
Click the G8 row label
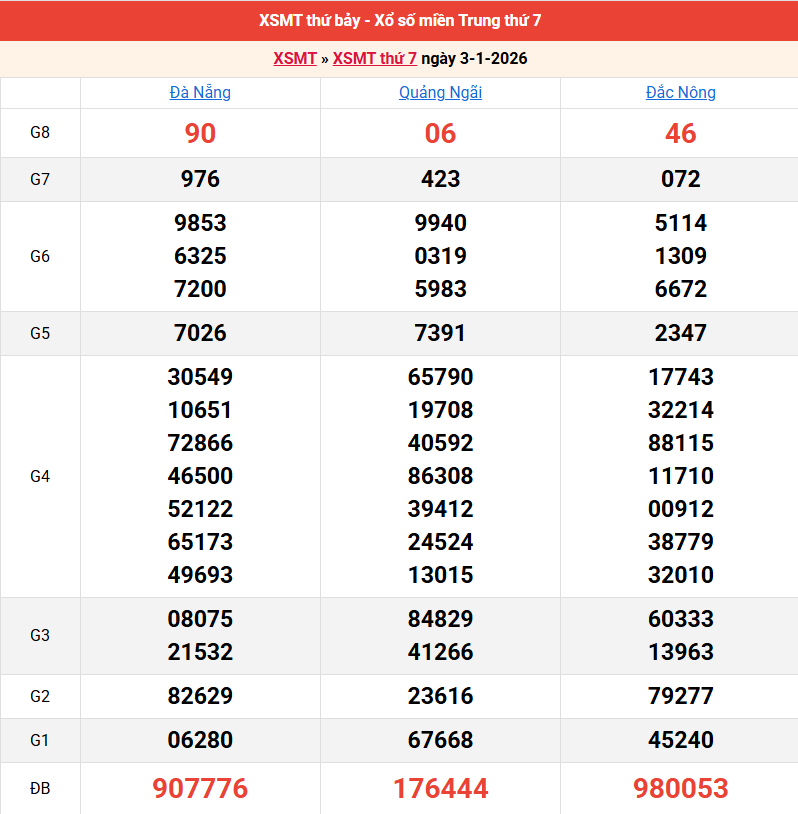40,133
